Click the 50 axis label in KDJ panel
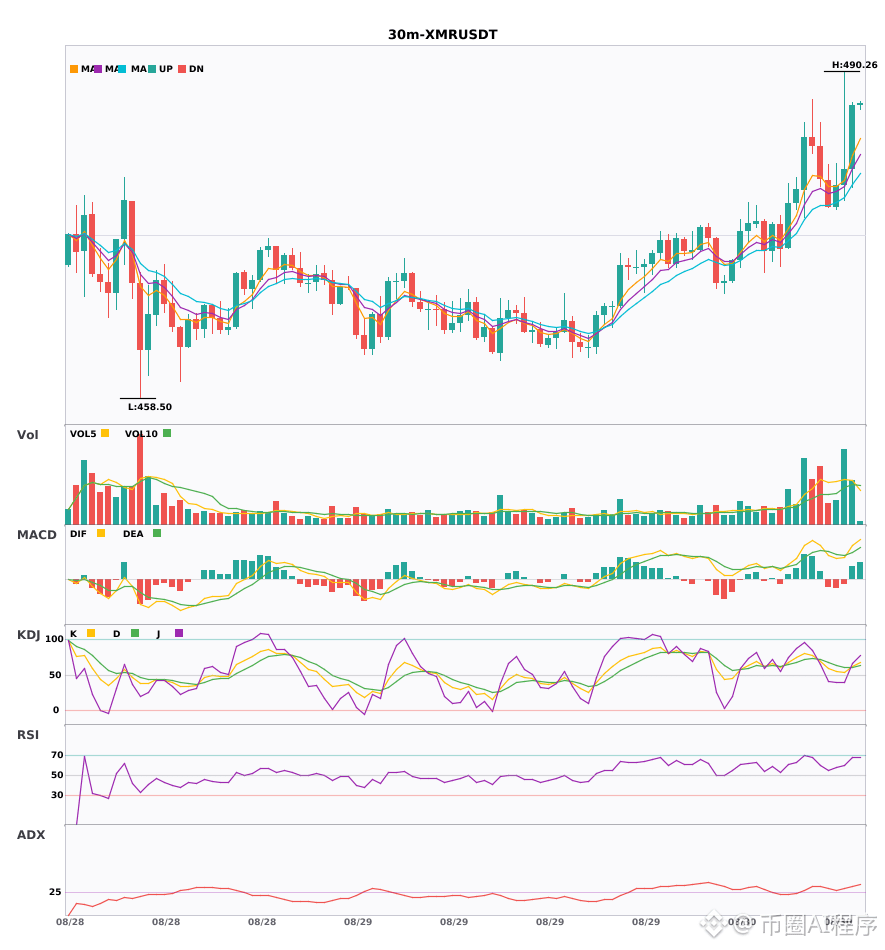 pos(55,675)
